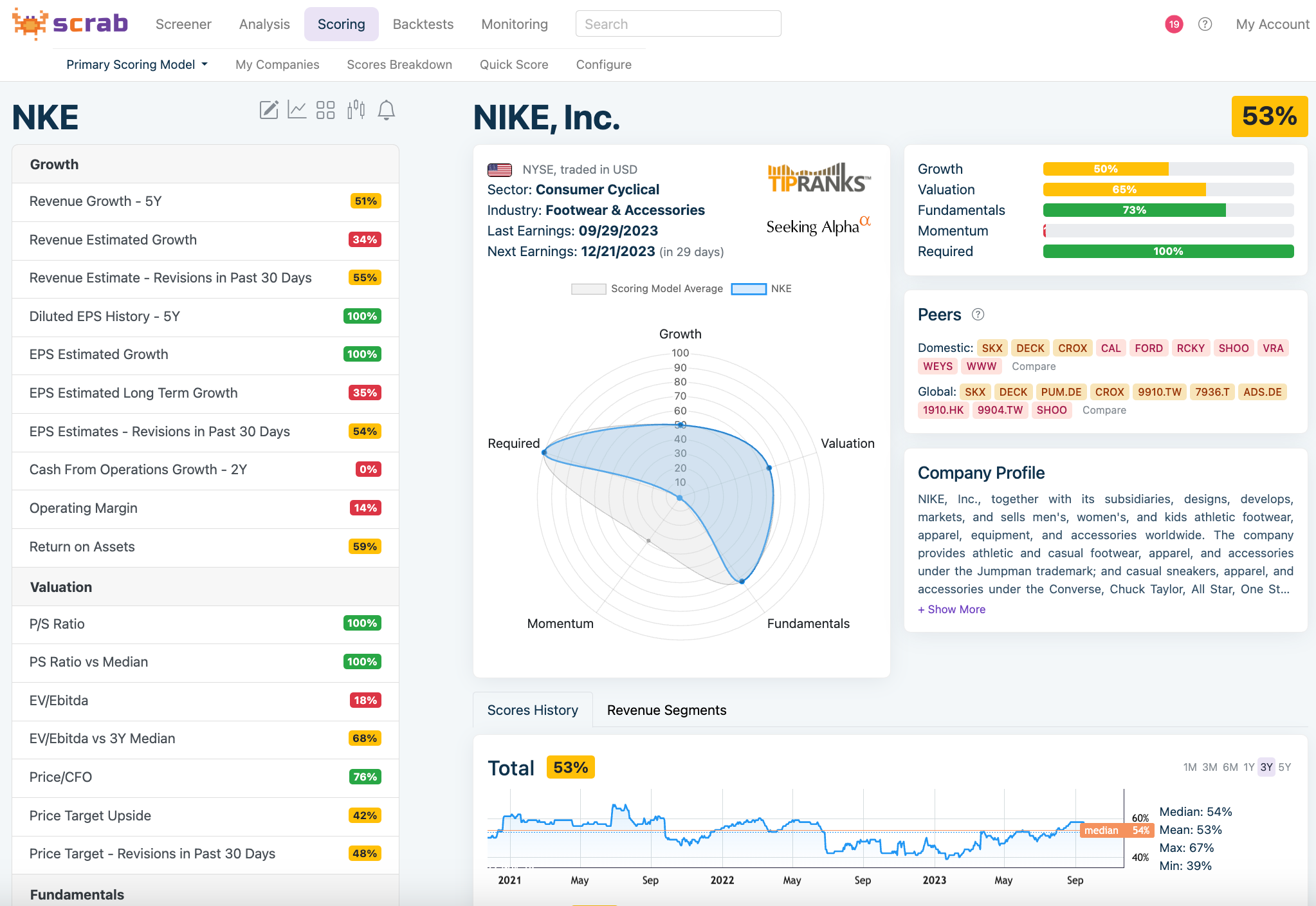Image resolution: width=1316 pixels, height=906 pixels.
Task: Expand the Primary Scoring Model dropdown
Action: (x=137, y=64)
